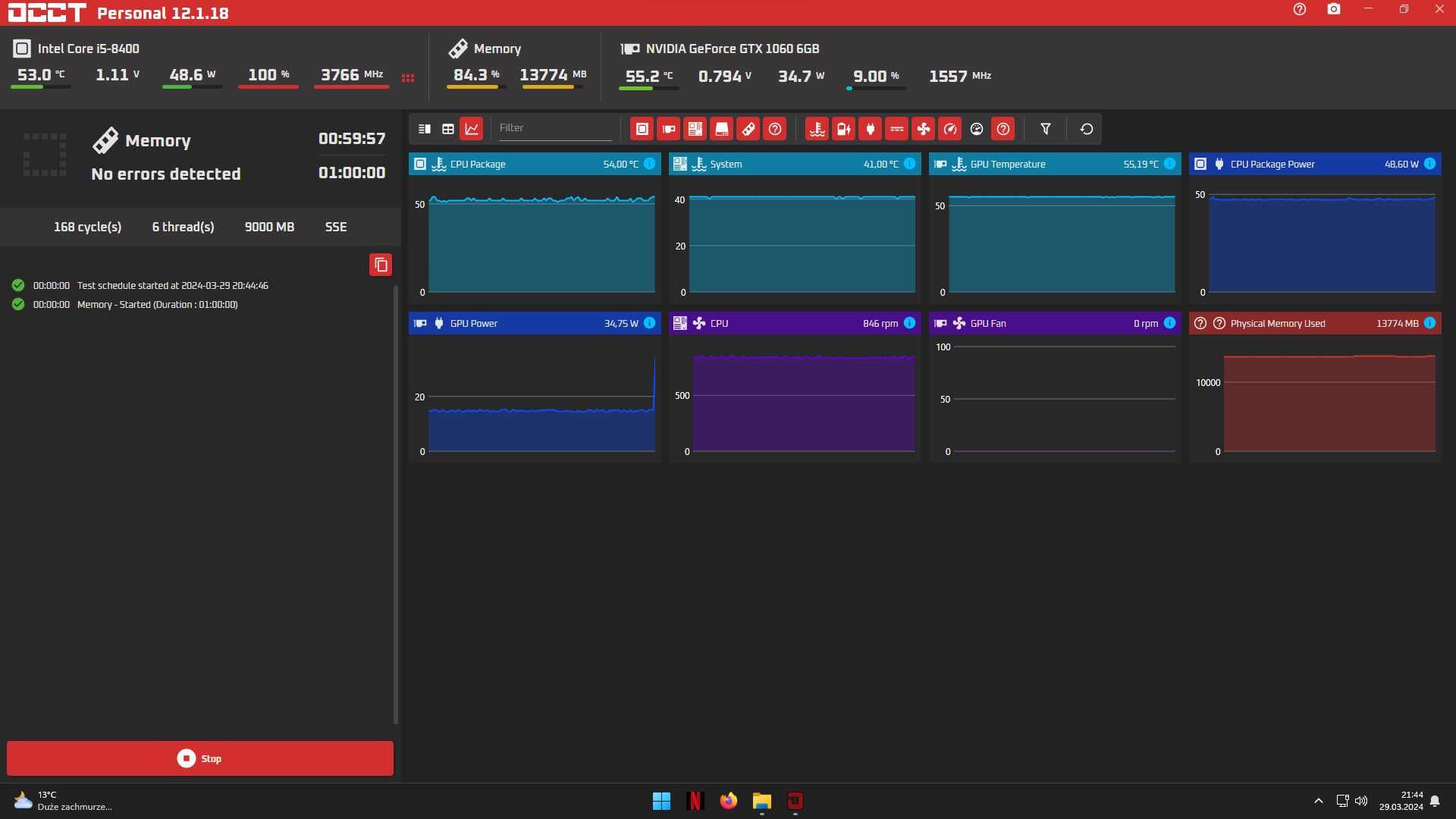This screenshot has width=1456, height=819.
Task: Toggle current sensor type filter
Action: [x=897, y=129]
